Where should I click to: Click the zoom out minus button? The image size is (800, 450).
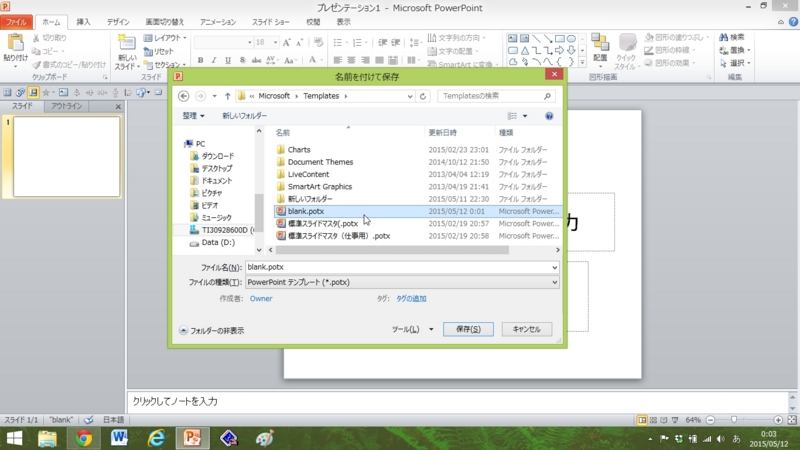click(x=710, y=420)
